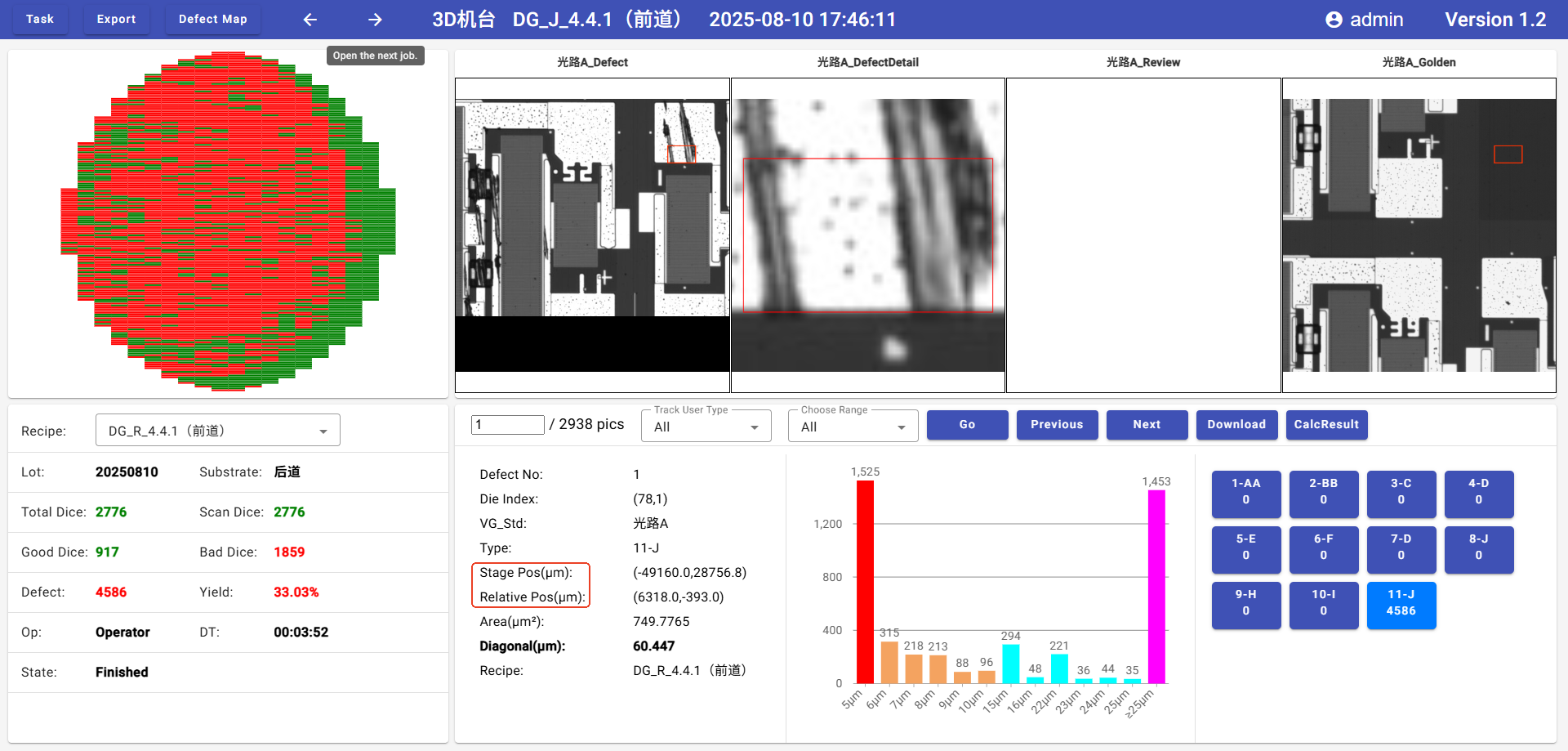Click the magenta ≥25μm histogram bar

click(1156, 587)
